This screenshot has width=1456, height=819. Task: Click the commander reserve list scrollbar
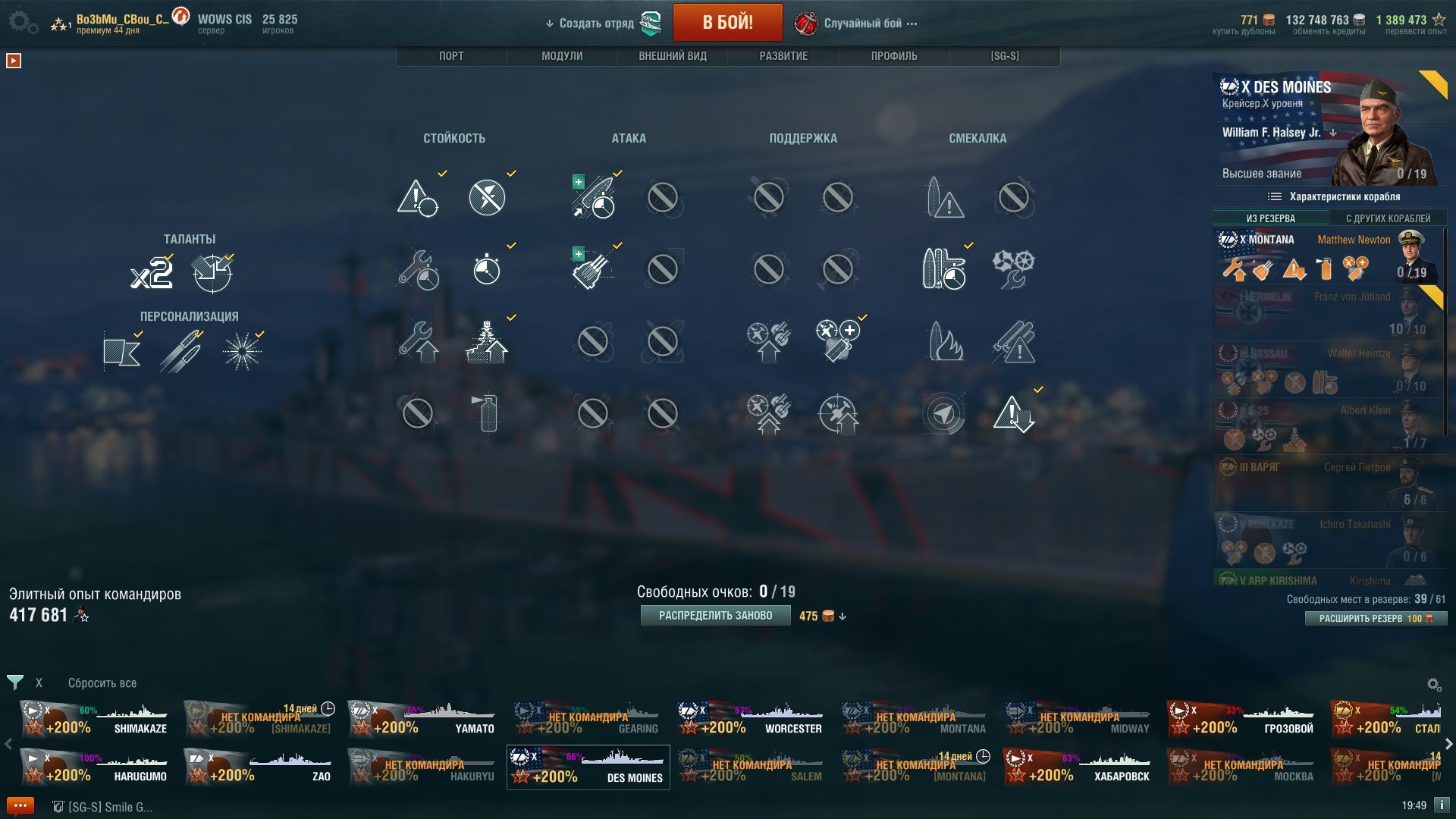(1446, 334)
